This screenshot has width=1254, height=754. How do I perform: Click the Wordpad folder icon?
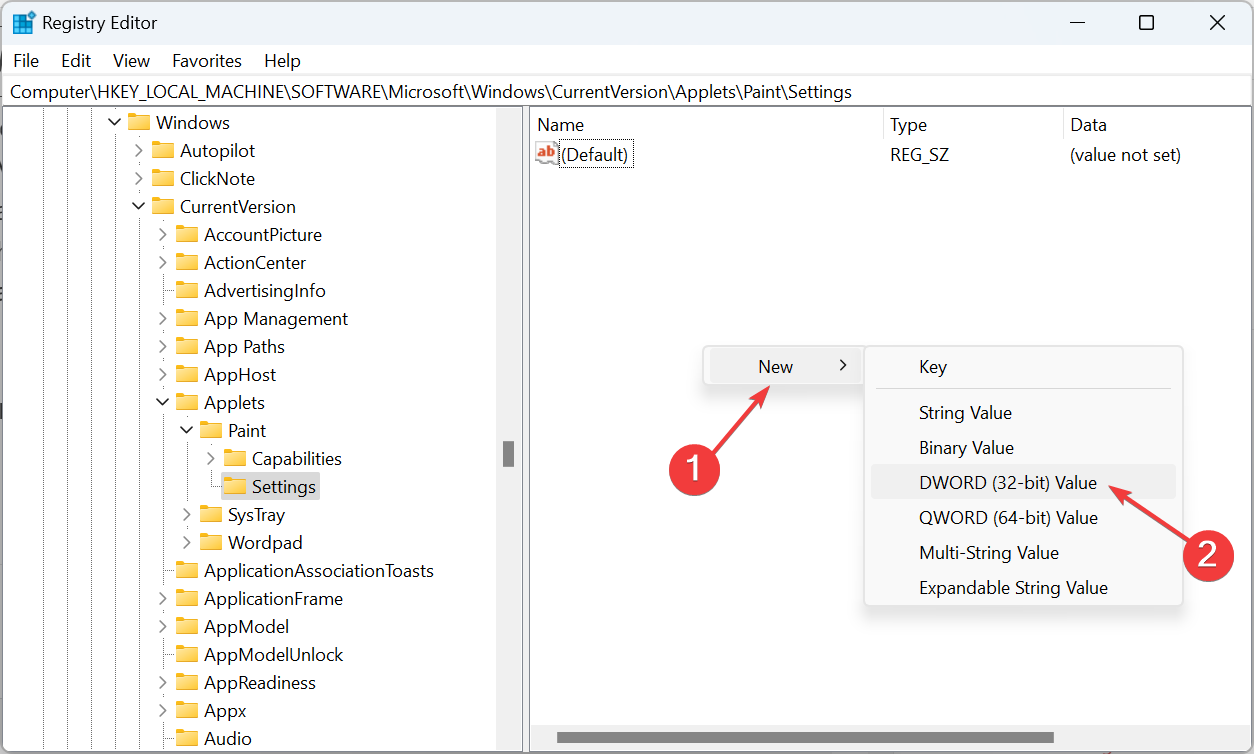211,543
